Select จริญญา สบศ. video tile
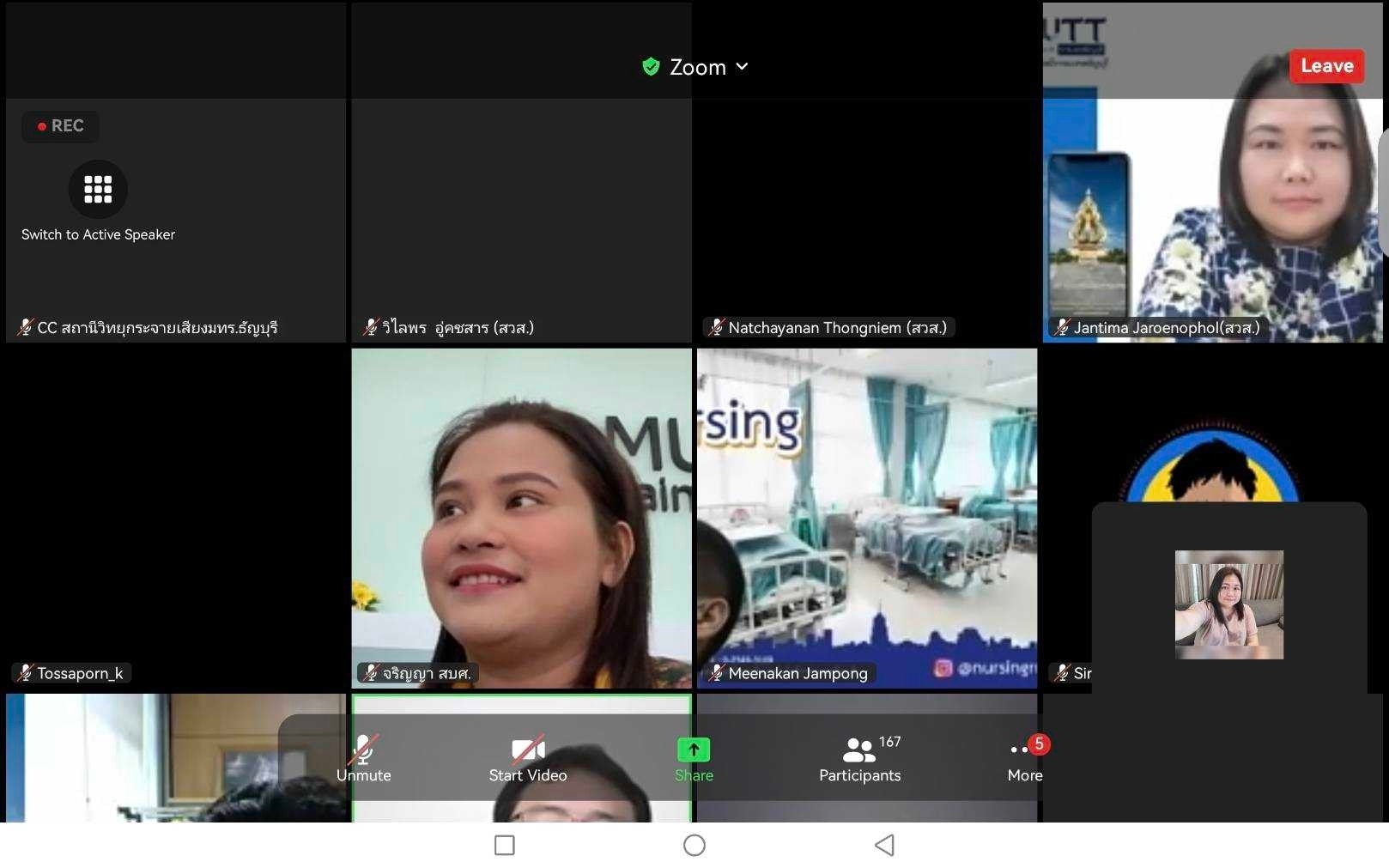This screenshot has height=868, width=1389. coord(521,518)
